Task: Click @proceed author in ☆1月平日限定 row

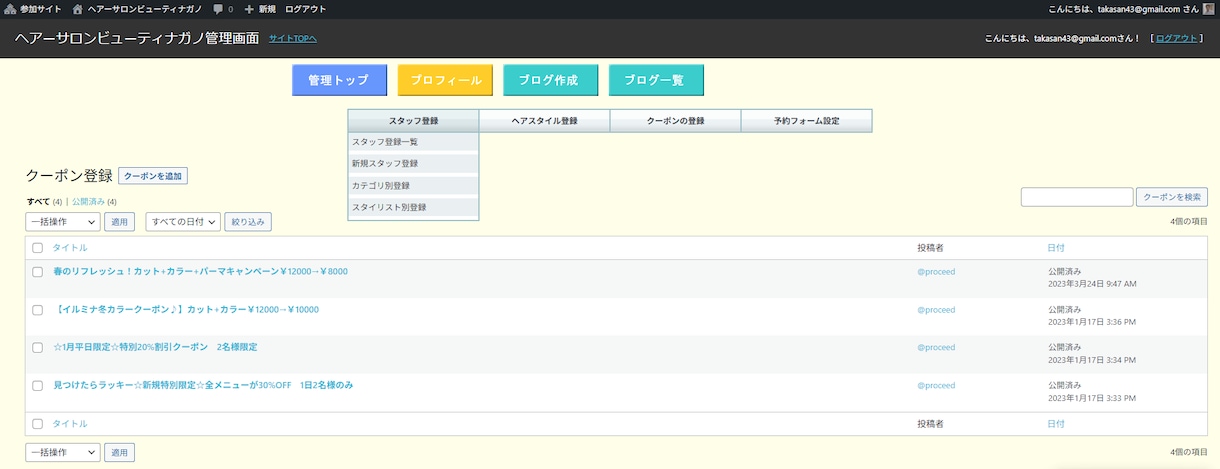Action: coord(936,348)
